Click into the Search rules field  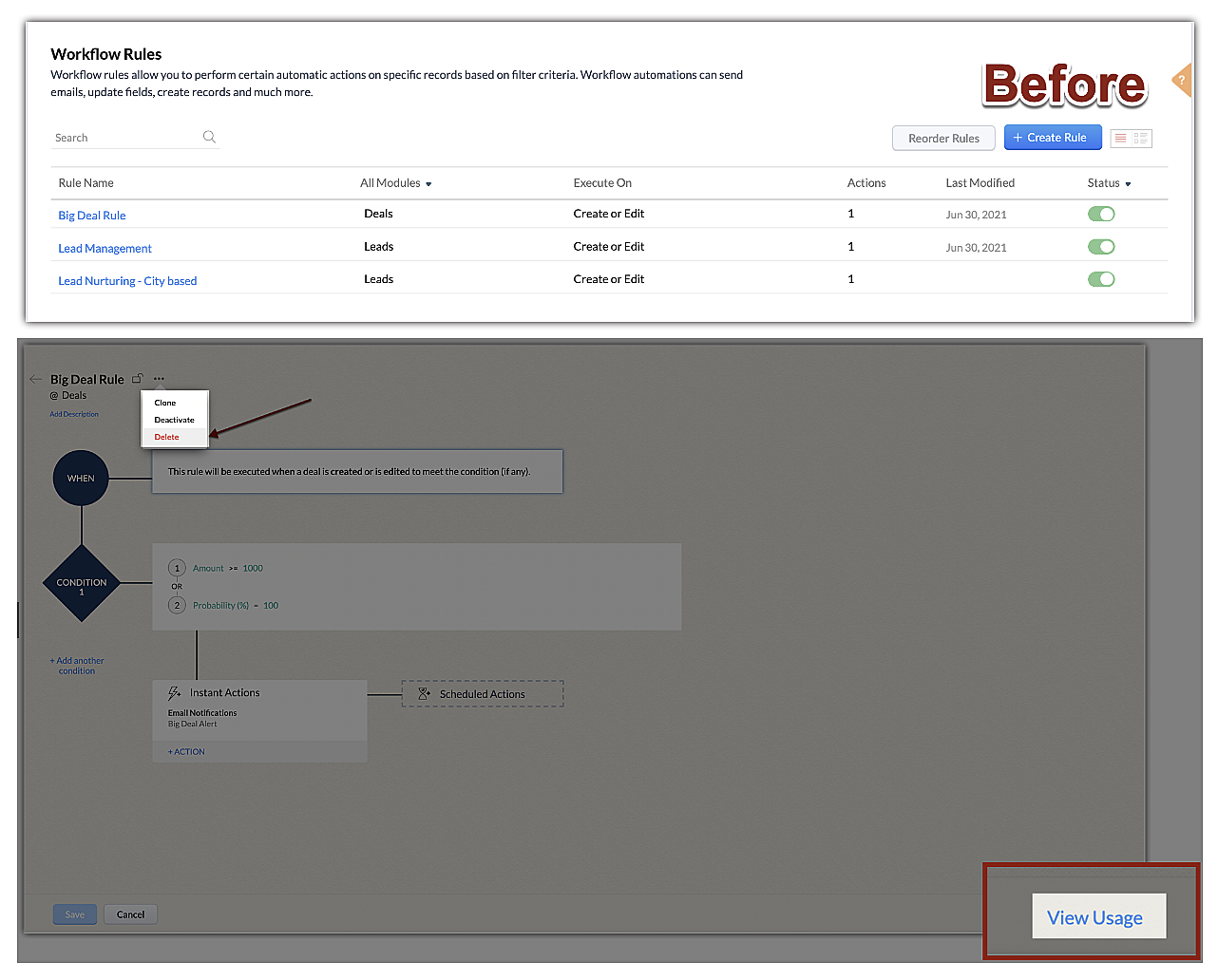(124, 139)
